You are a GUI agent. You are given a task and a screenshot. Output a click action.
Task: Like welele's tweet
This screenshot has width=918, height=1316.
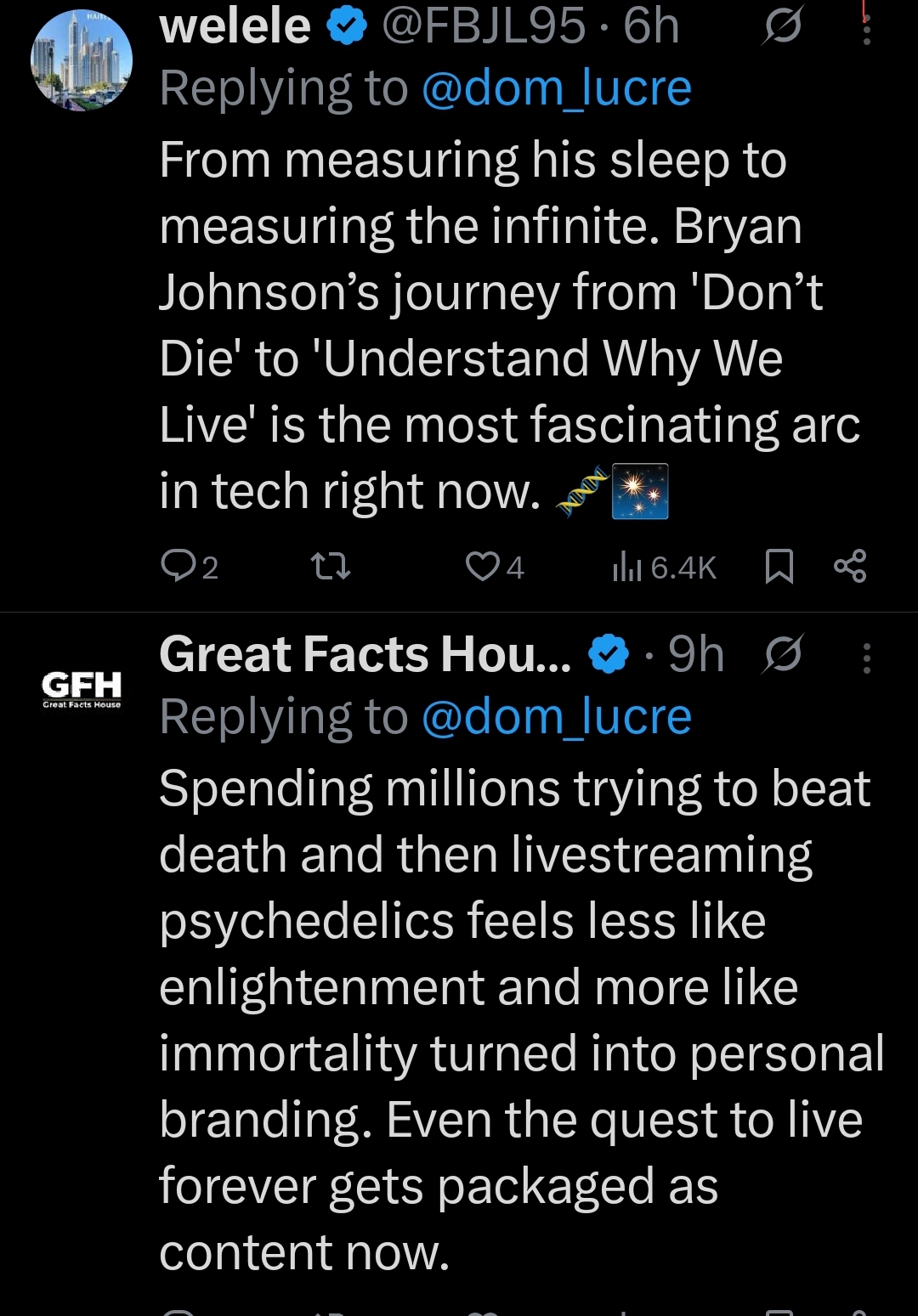[x=483, y=566]
